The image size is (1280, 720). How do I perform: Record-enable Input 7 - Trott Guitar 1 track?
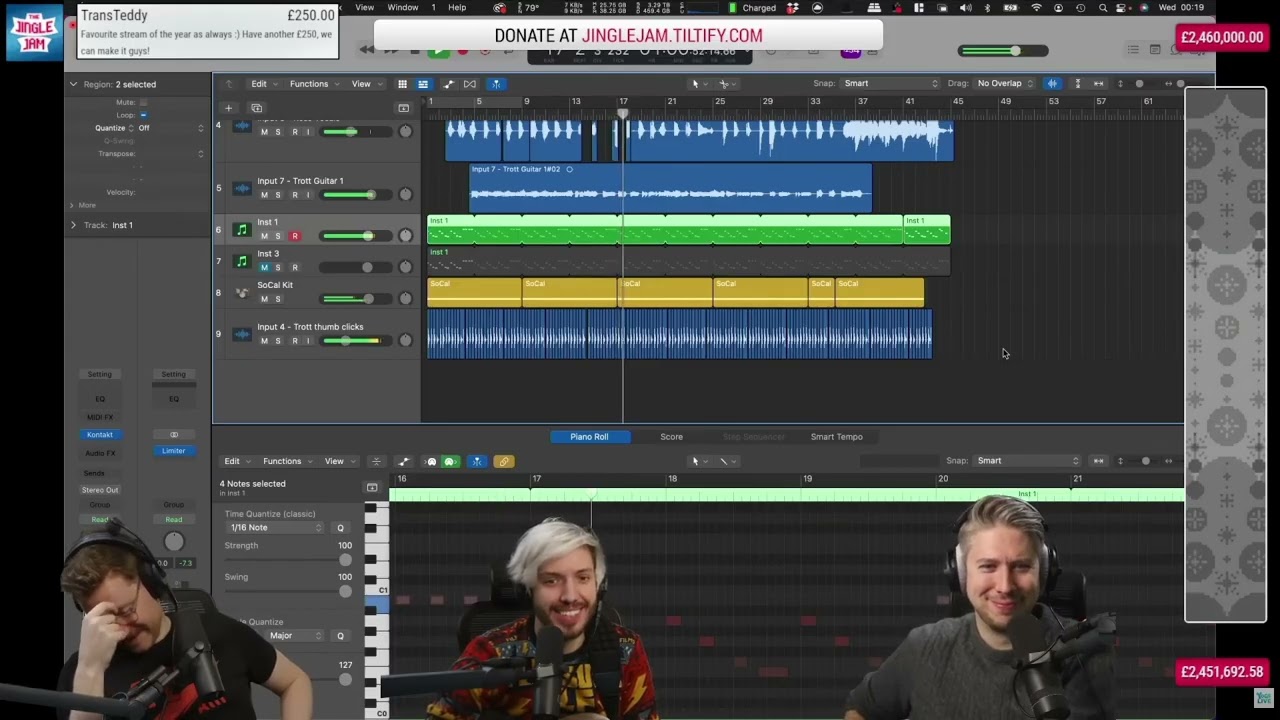[294, 195]
